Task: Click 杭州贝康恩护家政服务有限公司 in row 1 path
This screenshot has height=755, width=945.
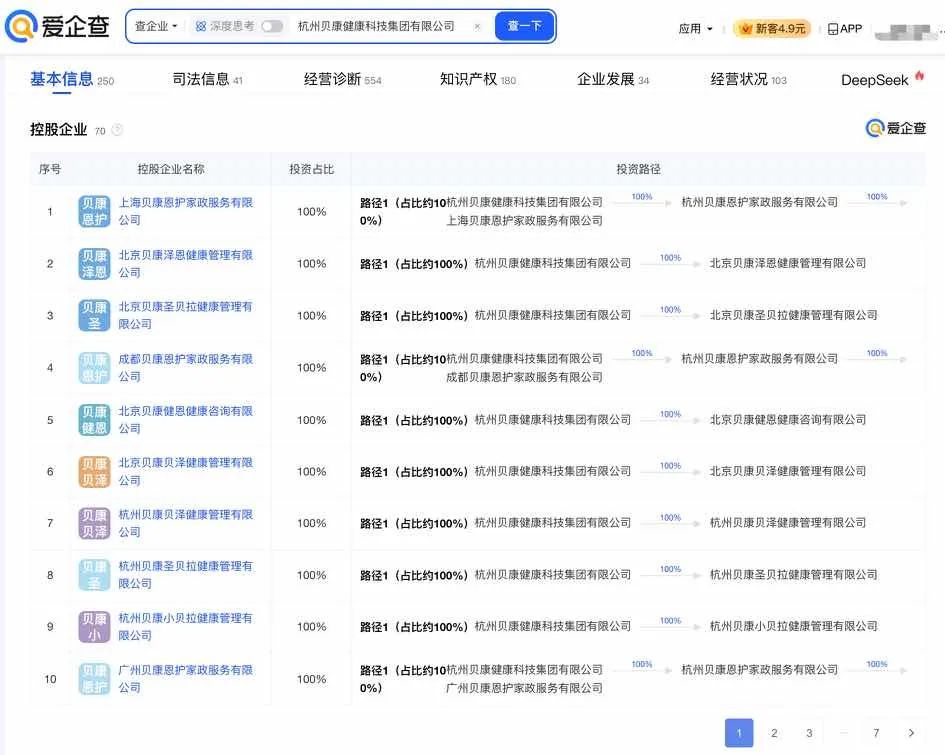Action: click(x=759, y=202)
